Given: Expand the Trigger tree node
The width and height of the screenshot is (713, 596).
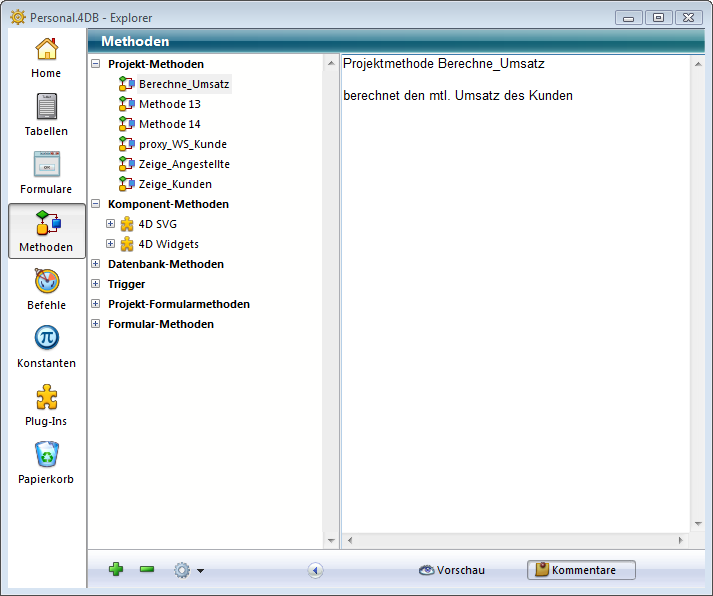Looking at the screenshot, I should point(96,284).
